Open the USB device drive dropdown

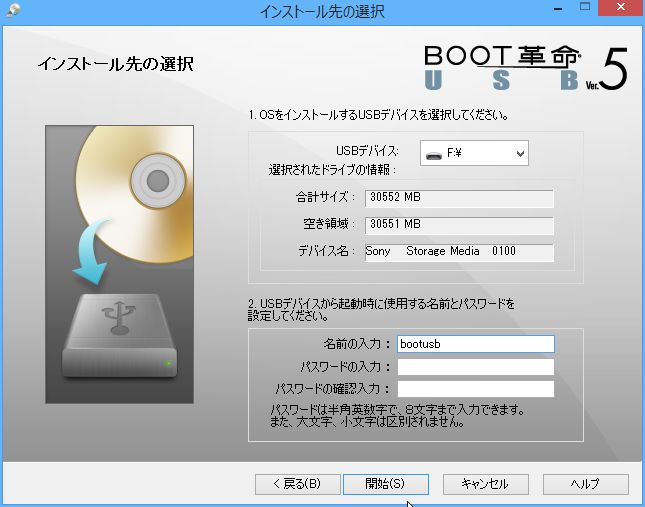tap(474, 153)
